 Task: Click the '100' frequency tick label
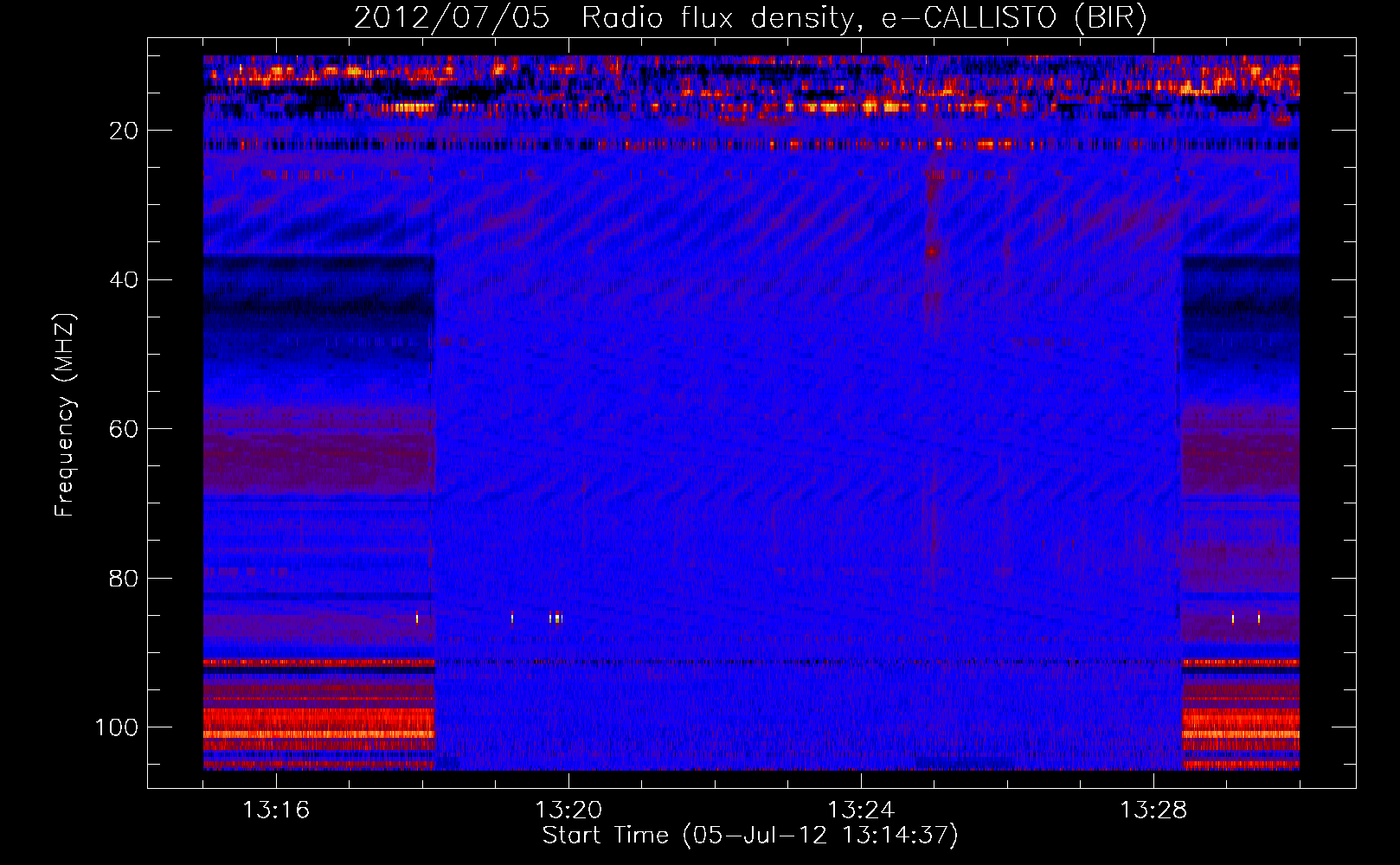117,727
